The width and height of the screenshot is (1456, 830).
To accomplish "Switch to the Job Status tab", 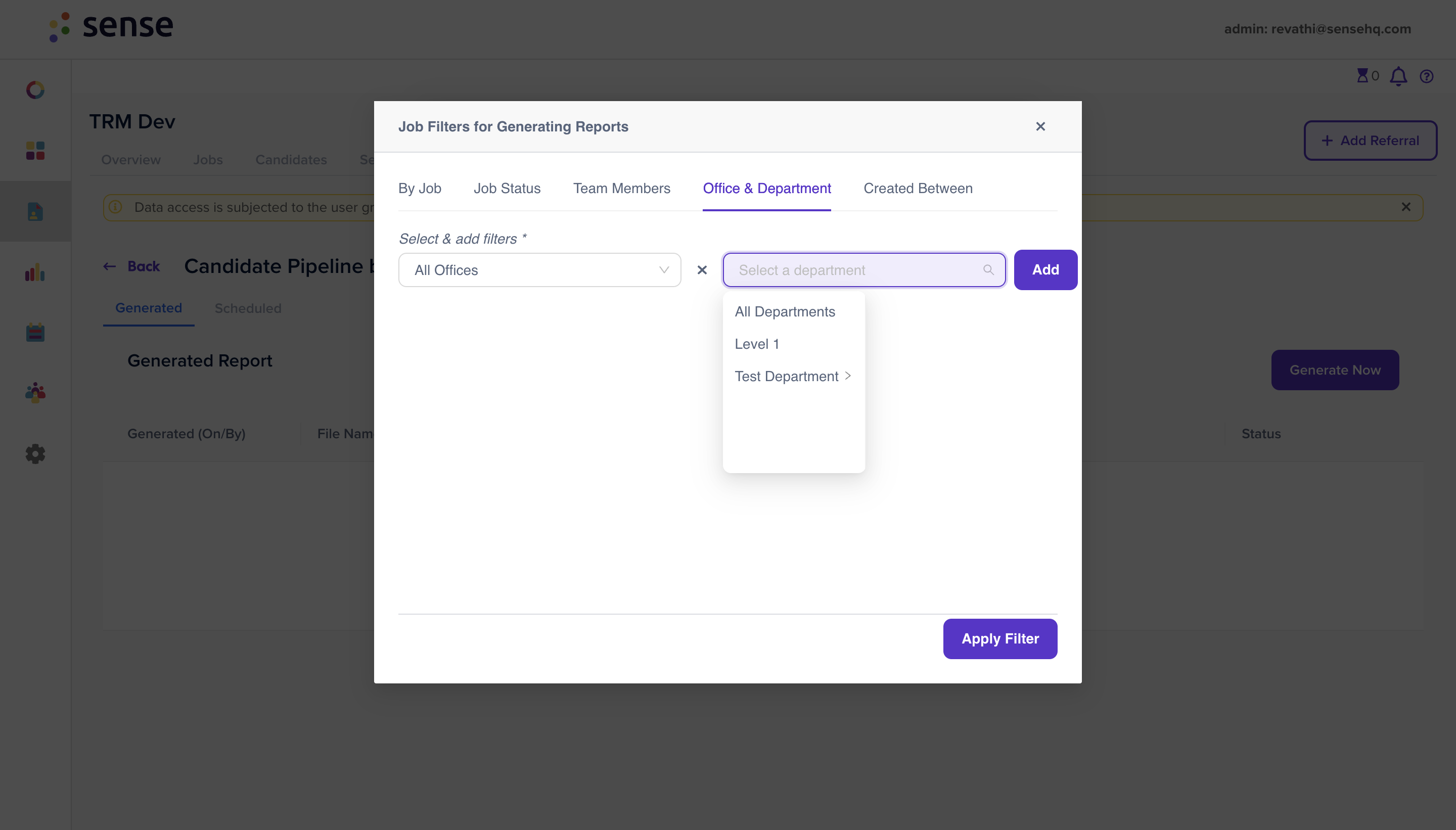I will (x=507, y=188).
